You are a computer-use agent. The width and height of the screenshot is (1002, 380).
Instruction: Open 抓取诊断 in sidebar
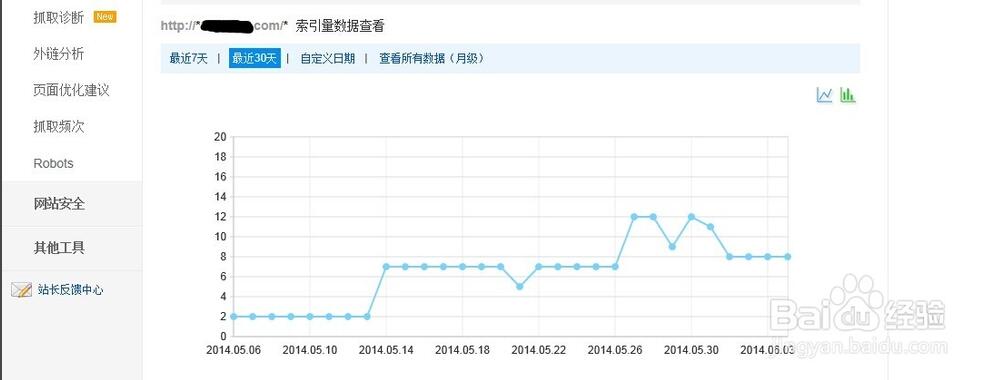point(59,18)
